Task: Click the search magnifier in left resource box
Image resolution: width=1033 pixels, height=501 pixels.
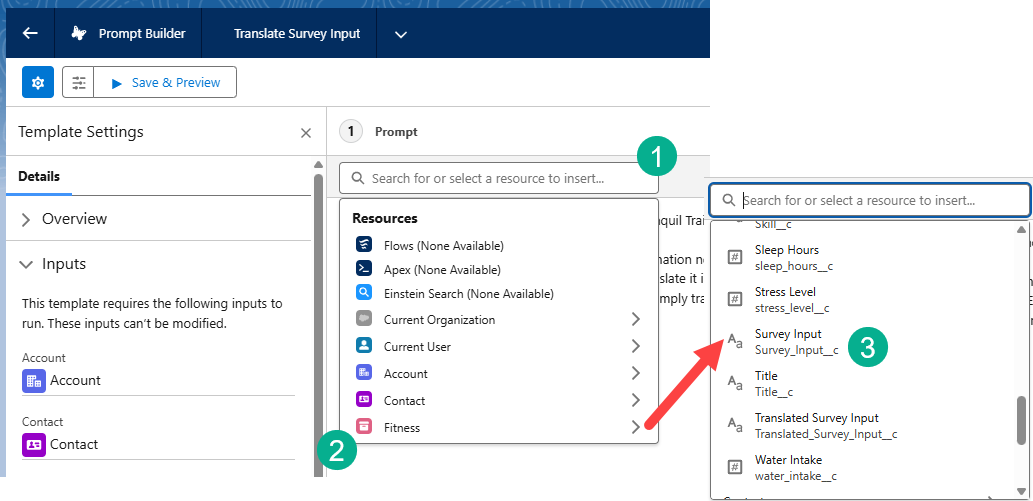Action: click(x=358, y=179)
